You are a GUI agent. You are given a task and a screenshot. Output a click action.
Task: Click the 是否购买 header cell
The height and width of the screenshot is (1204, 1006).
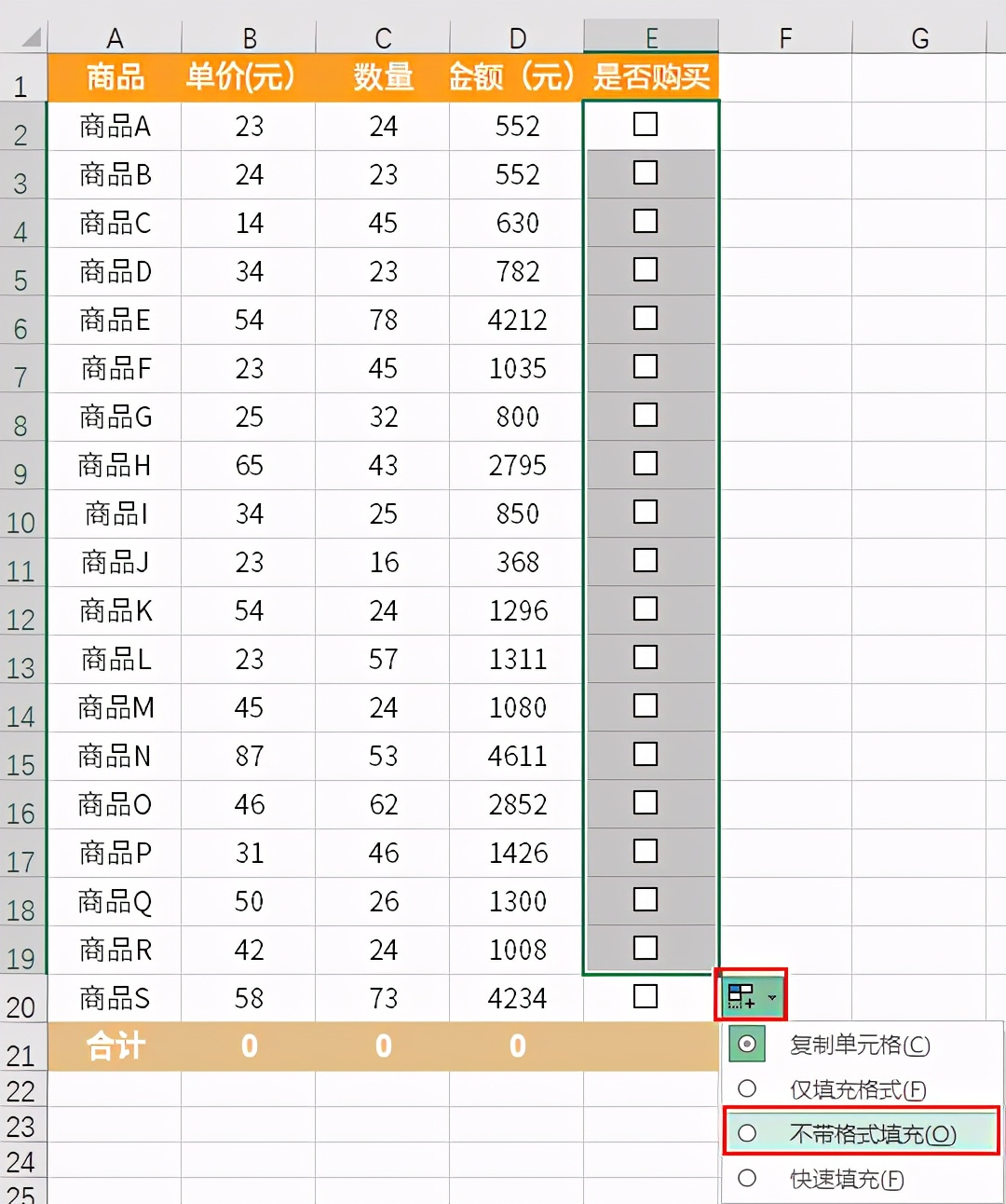click(x=651, y=77)
